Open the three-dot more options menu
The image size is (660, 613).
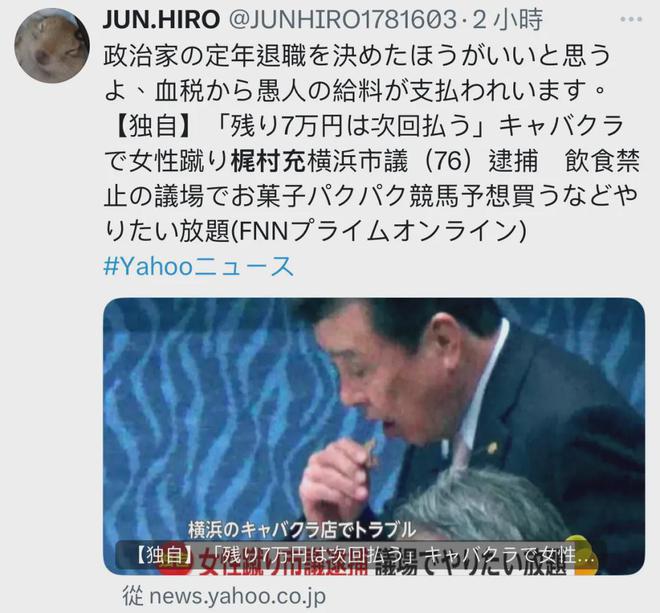pyautogui.click(x=631, y=19)
